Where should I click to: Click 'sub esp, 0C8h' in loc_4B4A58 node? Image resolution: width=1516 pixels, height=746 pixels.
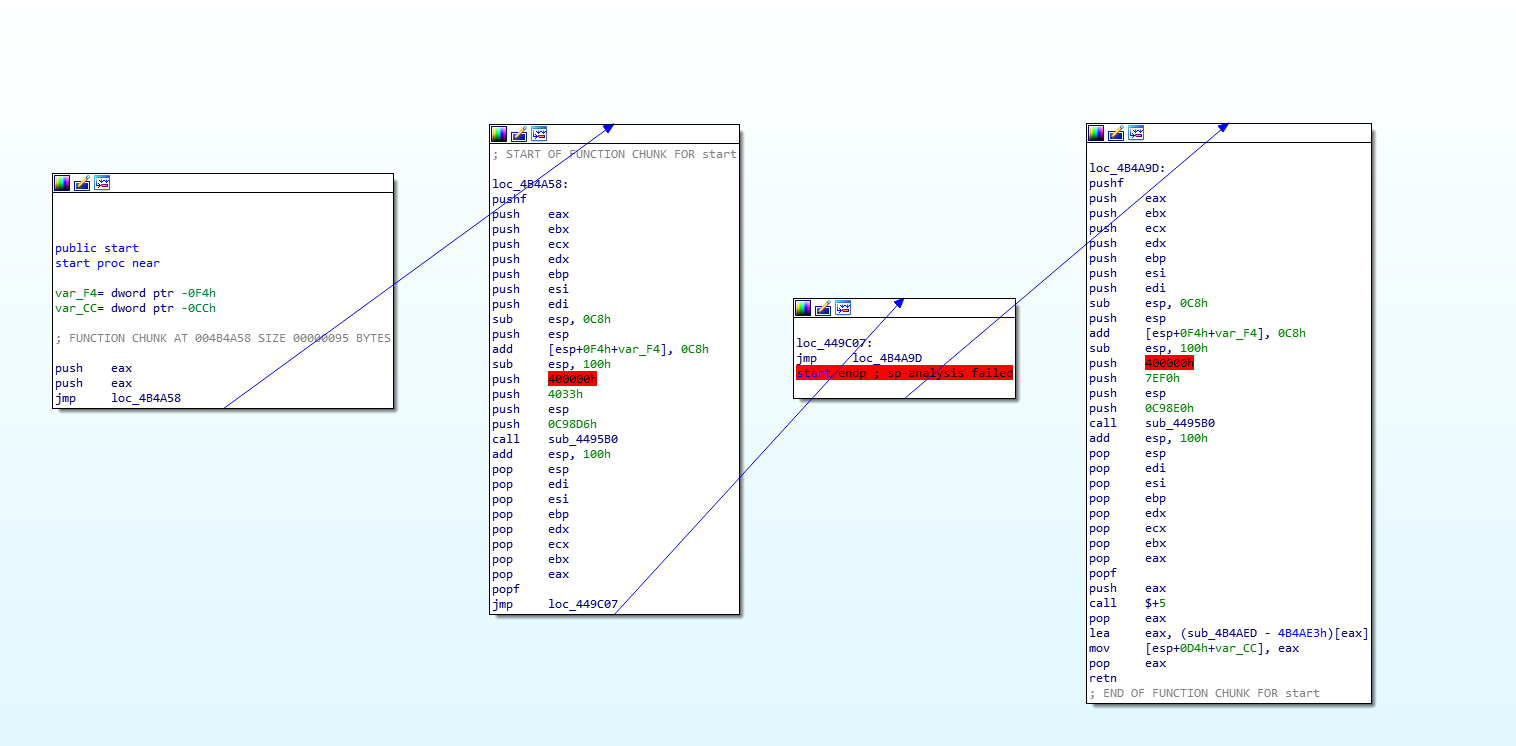[551, 319]
